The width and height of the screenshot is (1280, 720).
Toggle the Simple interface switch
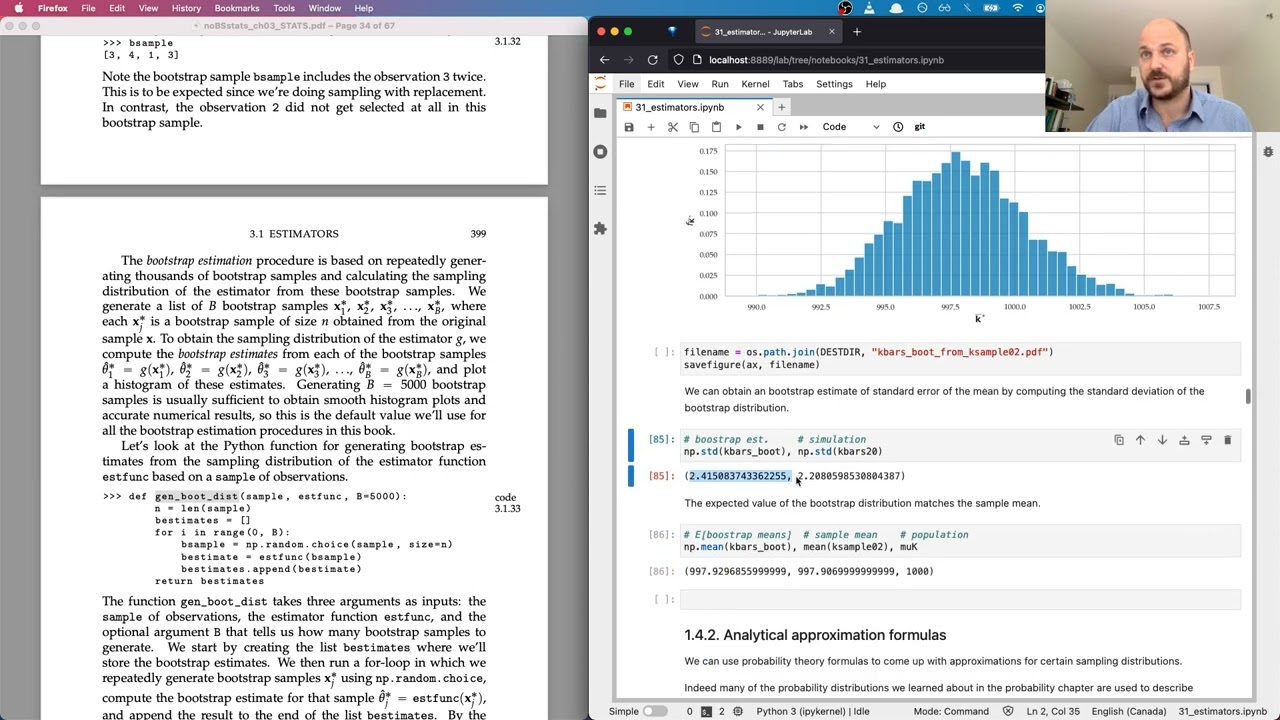(654, 711)
